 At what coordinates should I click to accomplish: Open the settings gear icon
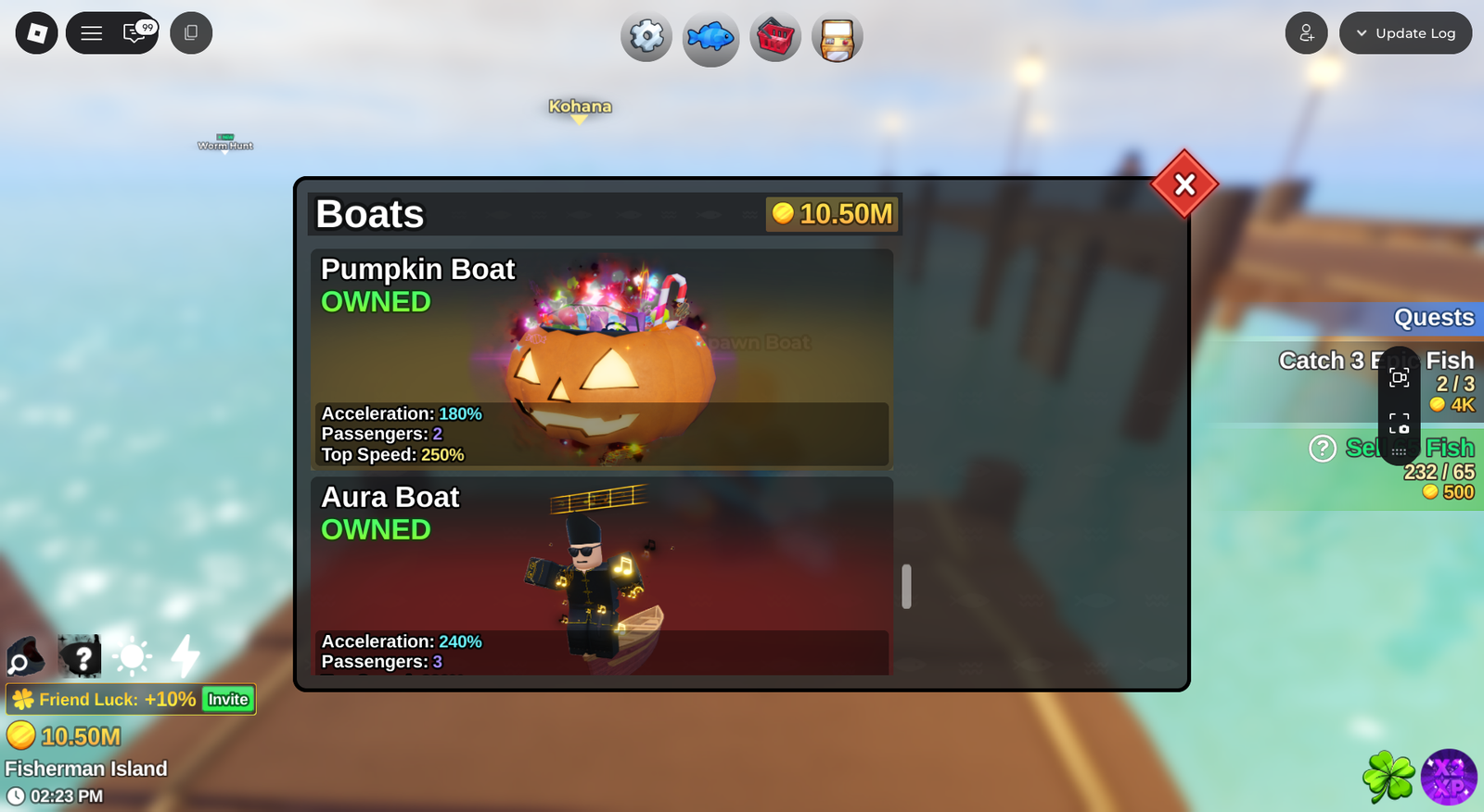tap(646, 37)
